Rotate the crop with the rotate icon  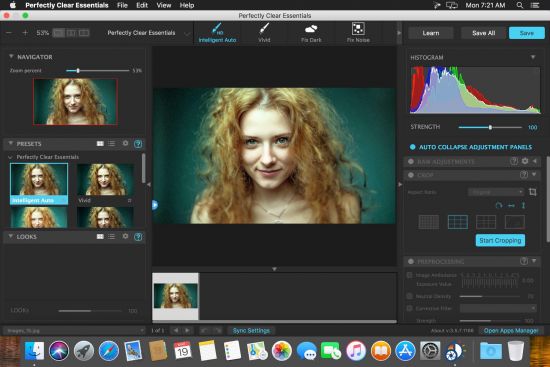click(498, 206)
